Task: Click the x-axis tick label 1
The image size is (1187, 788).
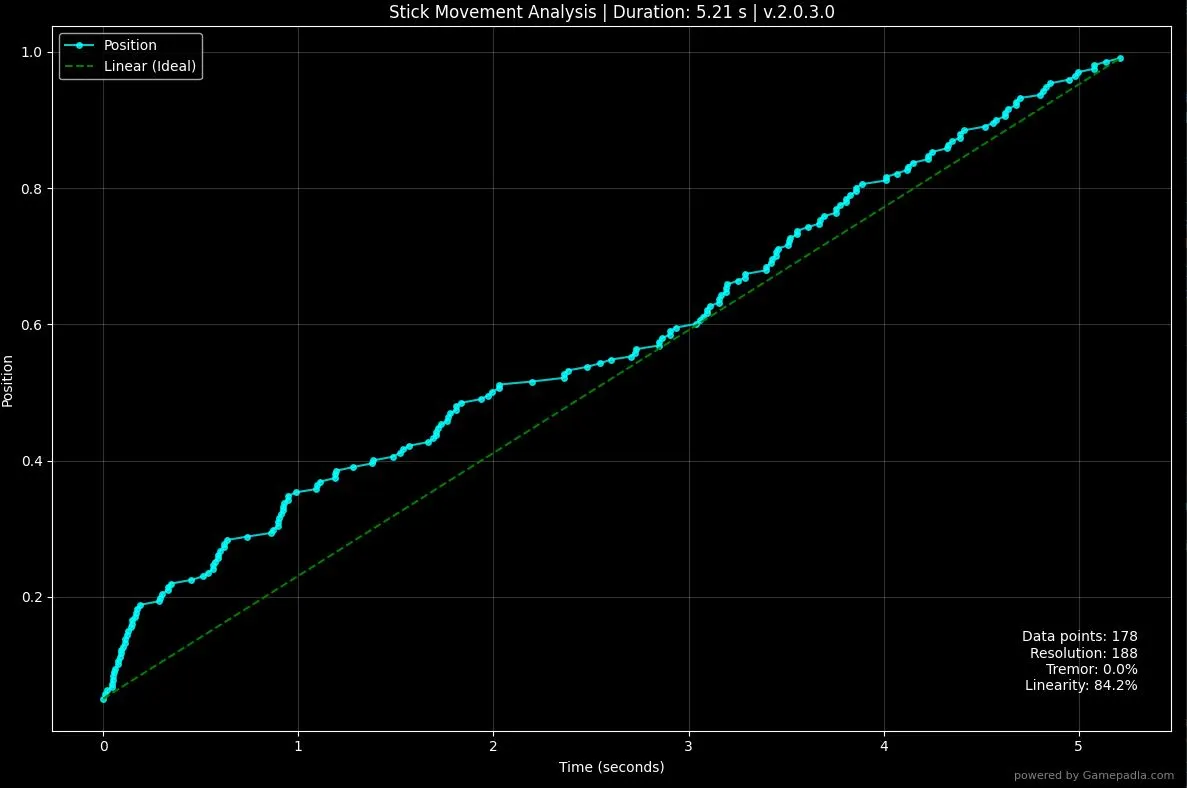Action: tap(298, 746)
